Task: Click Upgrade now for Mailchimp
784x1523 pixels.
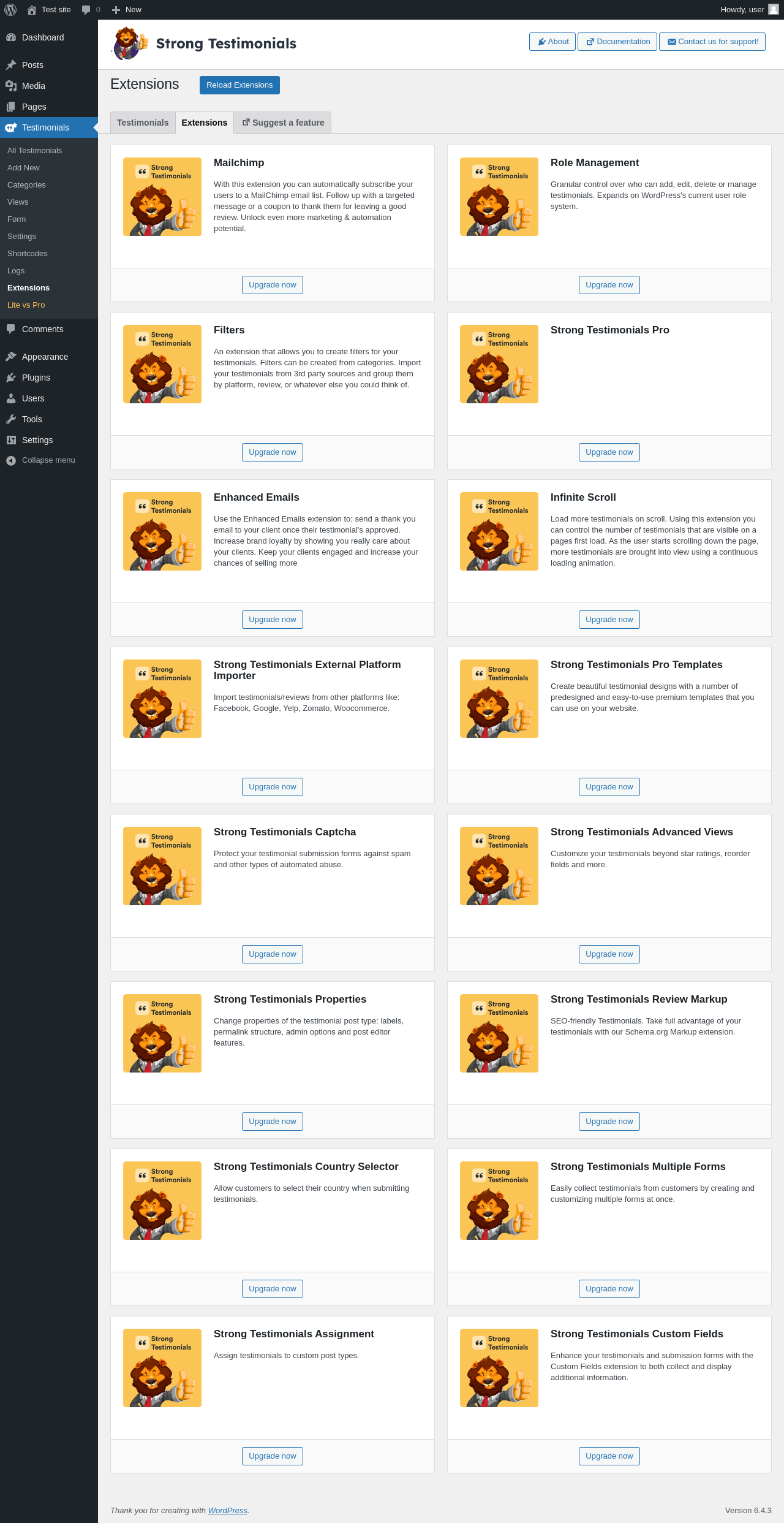Action: pos(273,285)
